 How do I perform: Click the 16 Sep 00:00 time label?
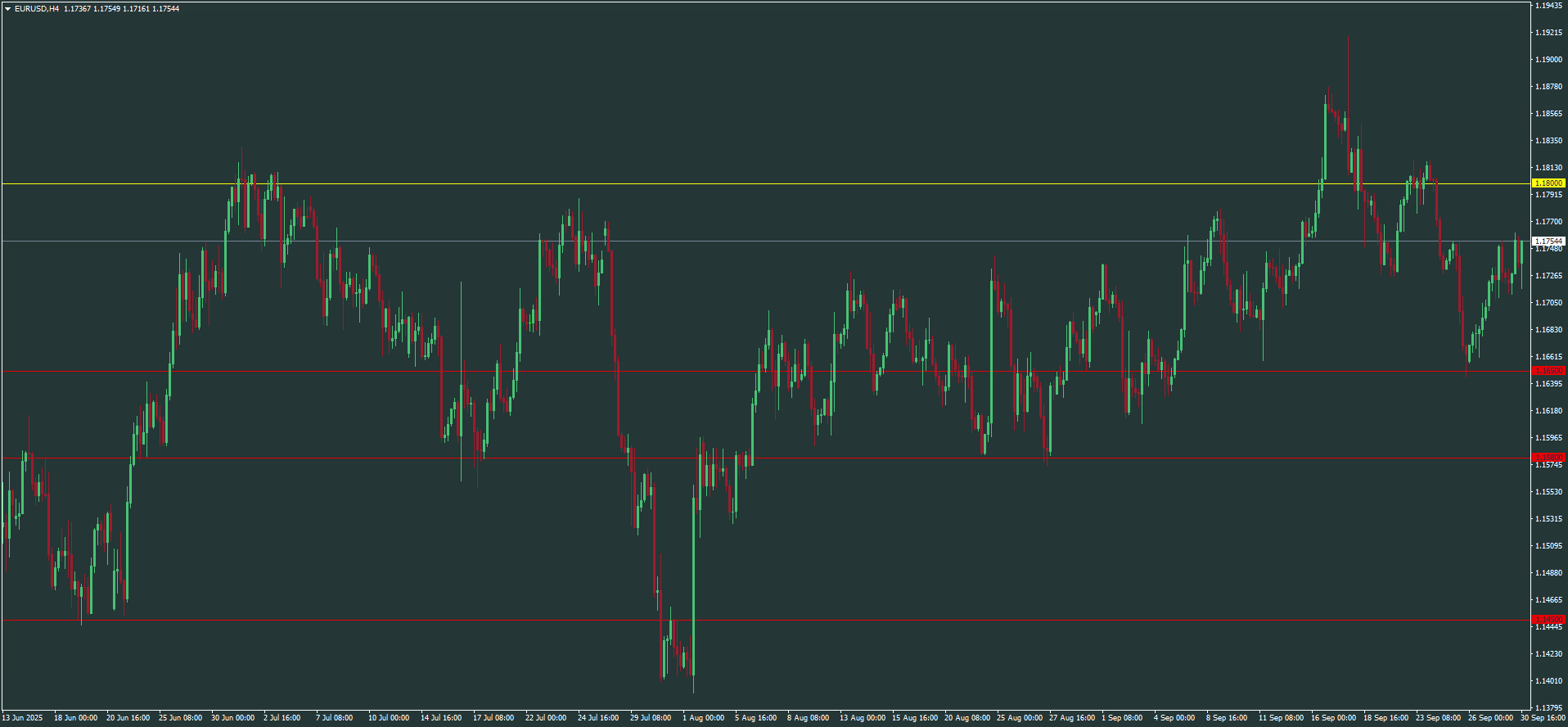tap(1333, 718)
